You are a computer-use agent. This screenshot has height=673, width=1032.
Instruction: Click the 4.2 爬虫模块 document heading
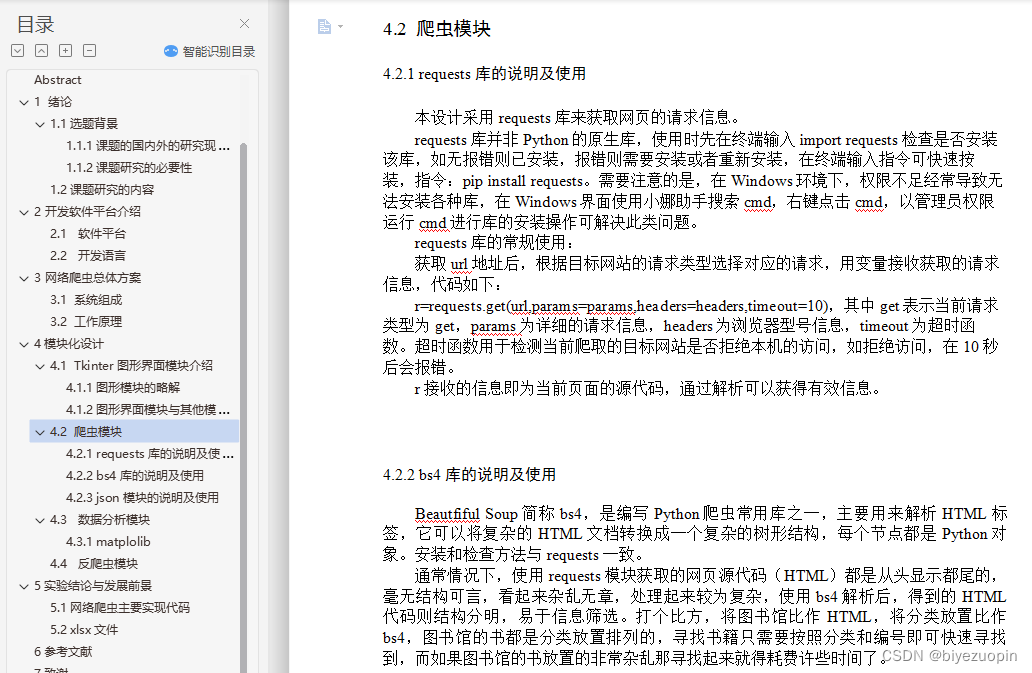point(437,29)
